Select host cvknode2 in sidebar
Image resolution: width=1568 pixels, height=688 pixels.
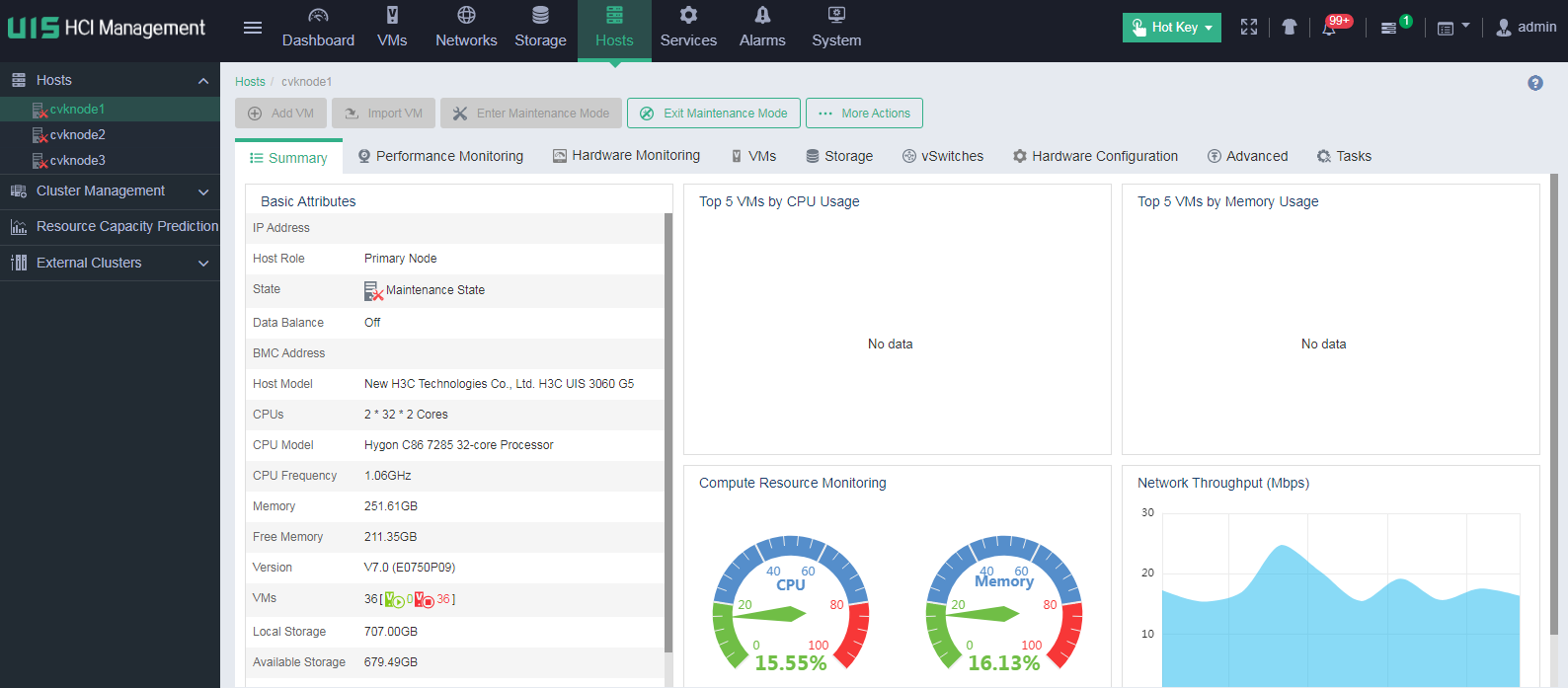pos(77,135)
